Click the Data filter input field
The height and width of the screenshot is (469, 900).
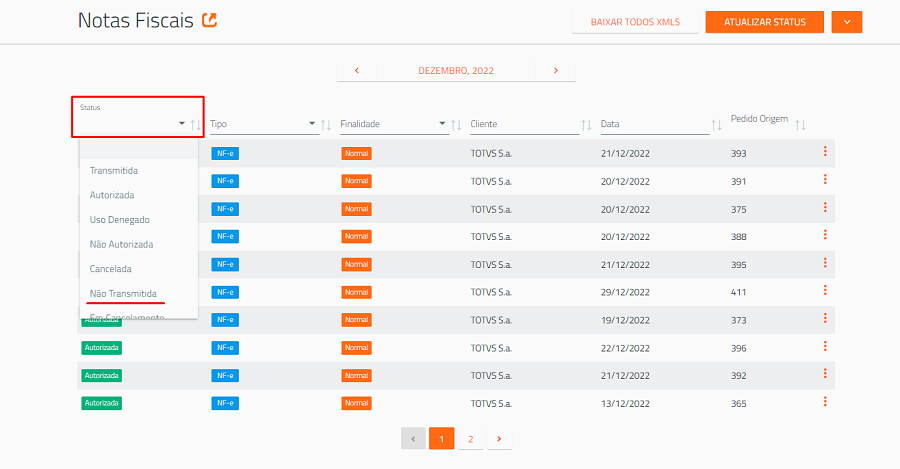click(x=655, y=124)
